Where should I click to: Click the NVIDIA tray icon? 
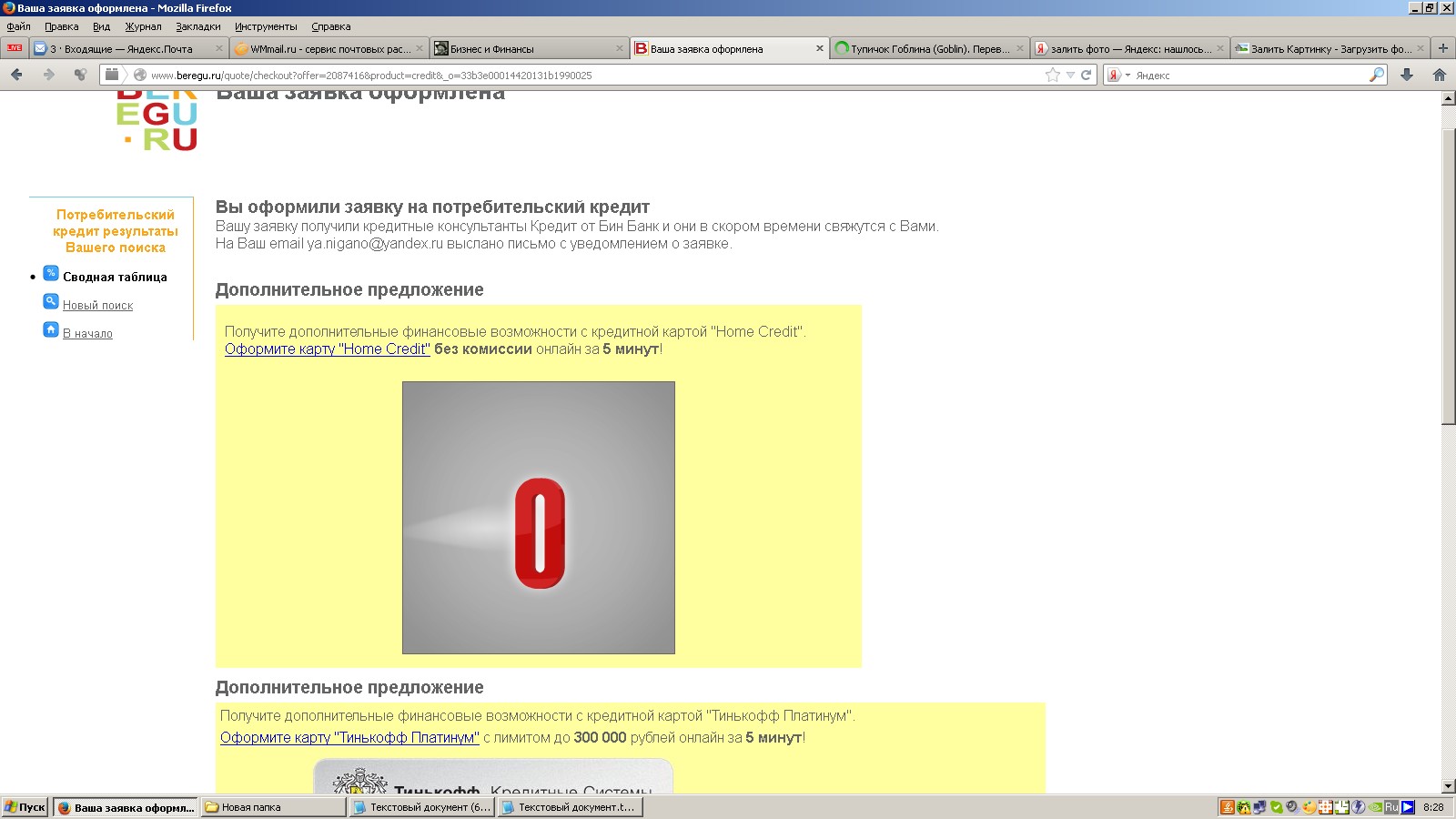(1375, 806)
